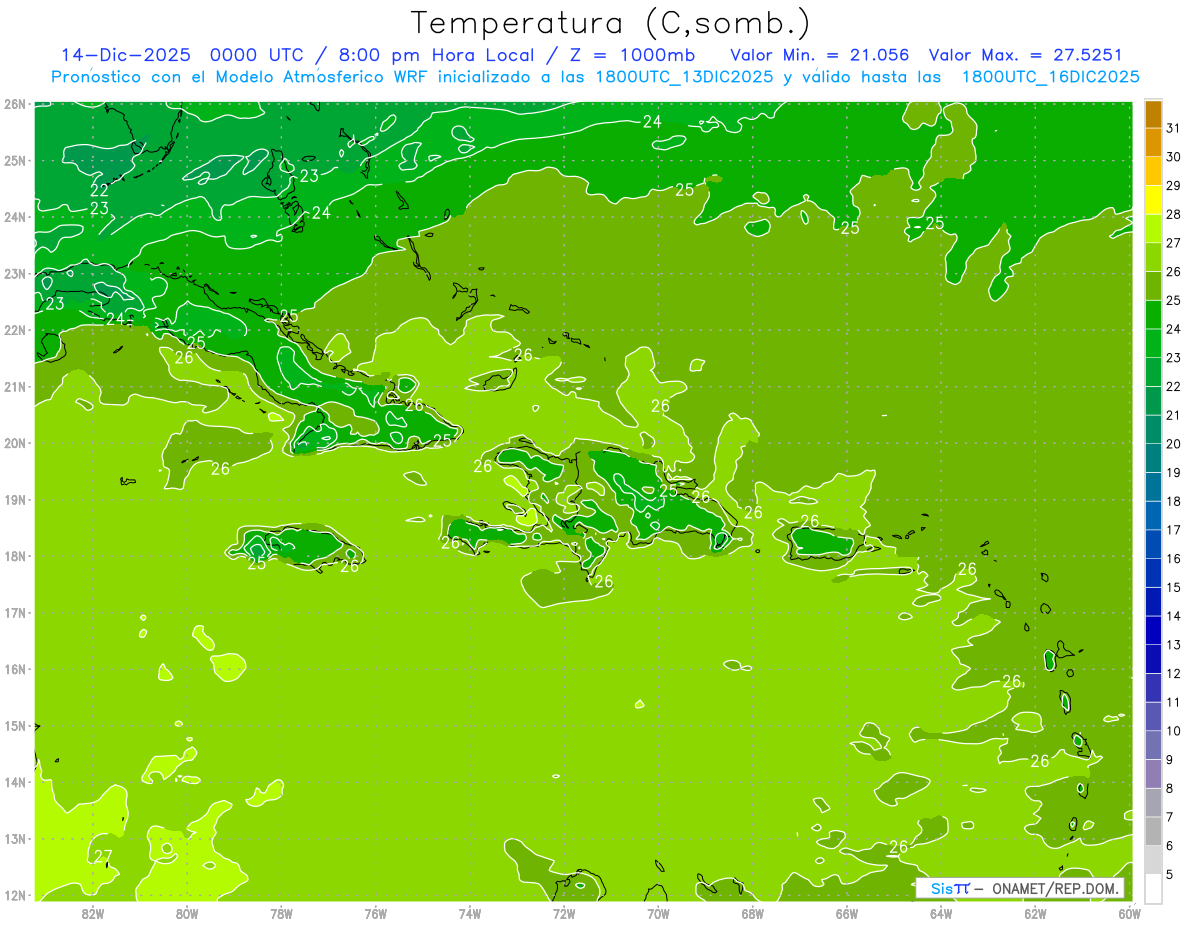Click legend value label '10'
Screen dimensions: 1200x927
[x=1173, y=731]
